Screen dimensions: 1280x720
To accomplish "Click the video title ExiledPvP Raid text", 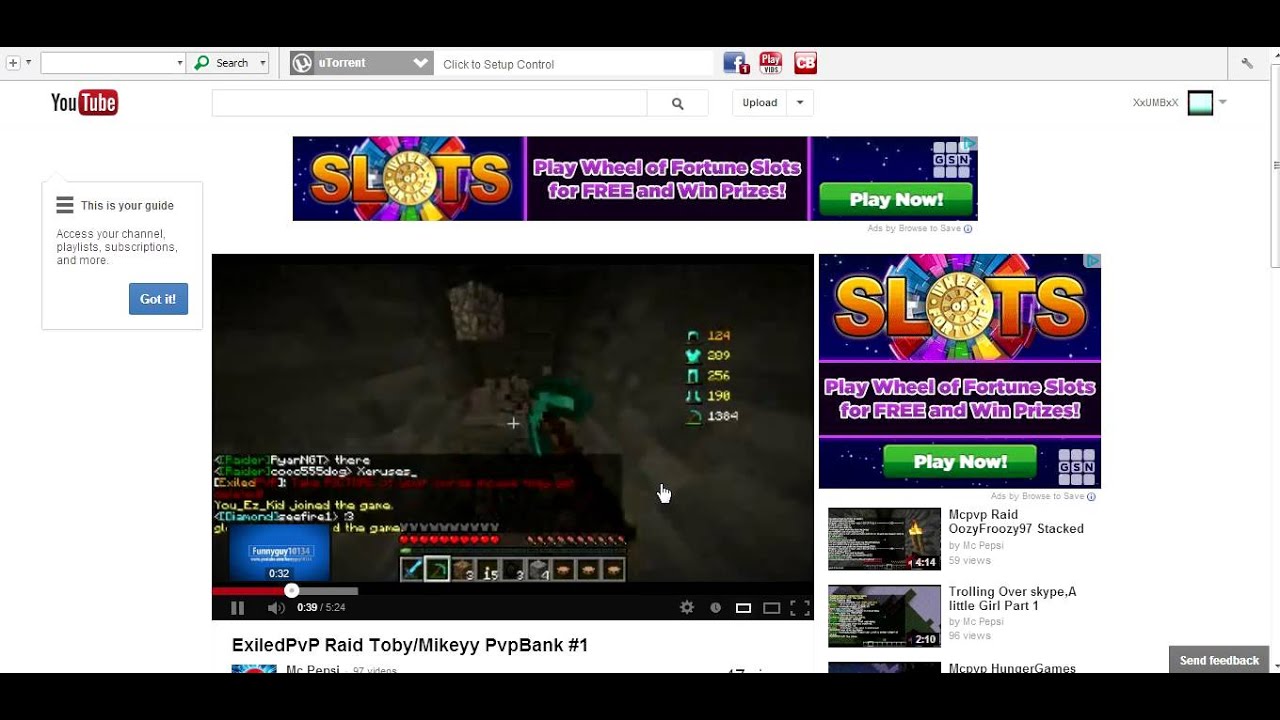I will click(x=410, y=646).
